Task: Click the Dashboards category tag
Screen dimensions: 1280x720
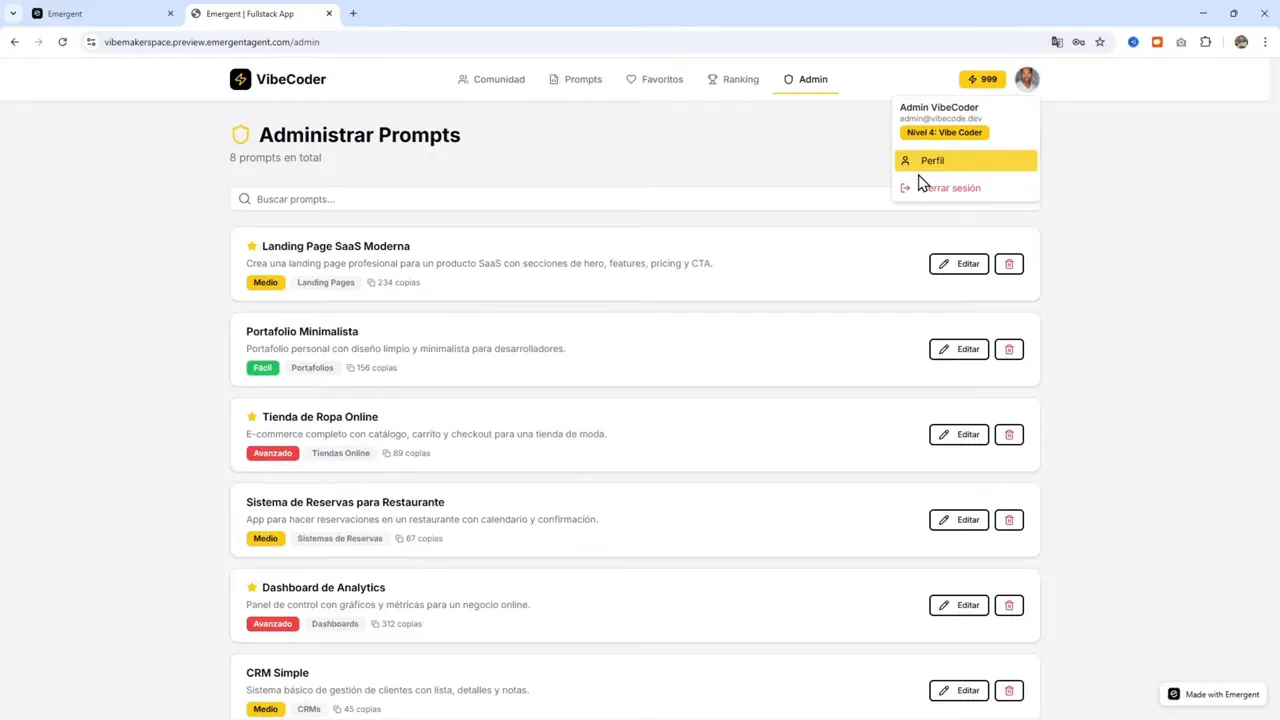Action: click(335, 624)
